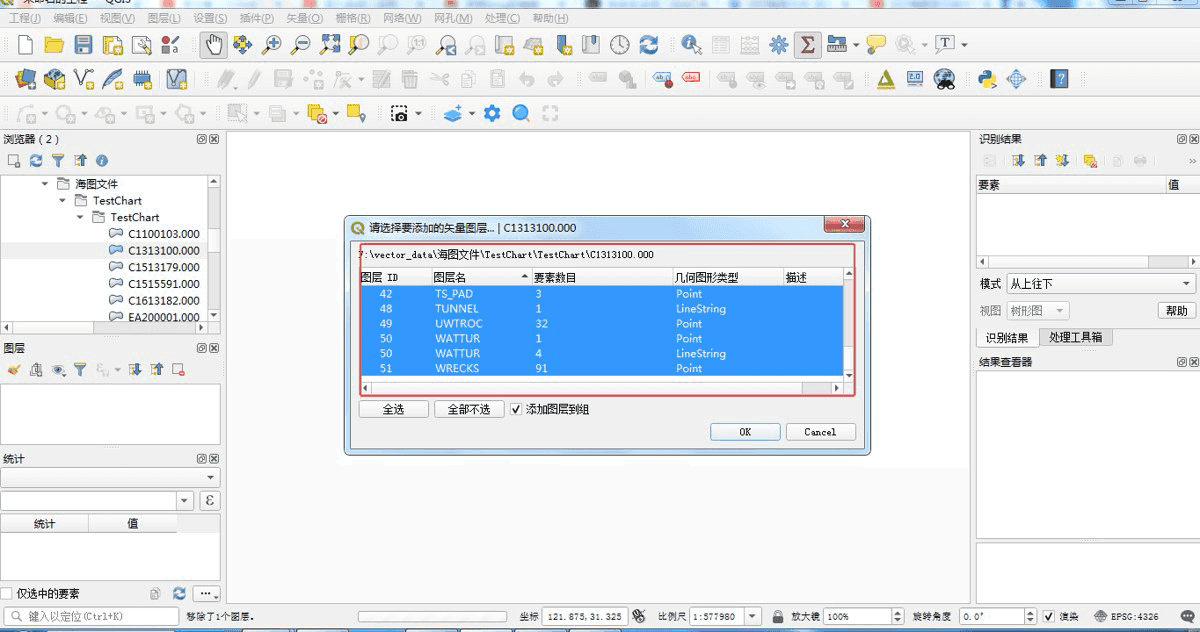The image size is (1200, 632).
Task: Open the 矢量(O) menu
Action: click(x=304, y=18)
